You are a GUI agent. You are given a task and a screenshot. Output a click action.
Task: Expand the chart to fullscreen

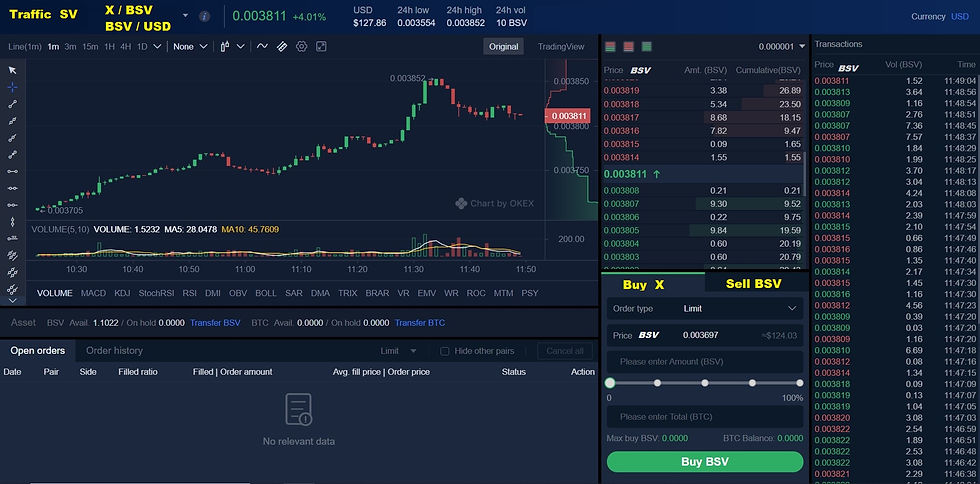point(321,46)
